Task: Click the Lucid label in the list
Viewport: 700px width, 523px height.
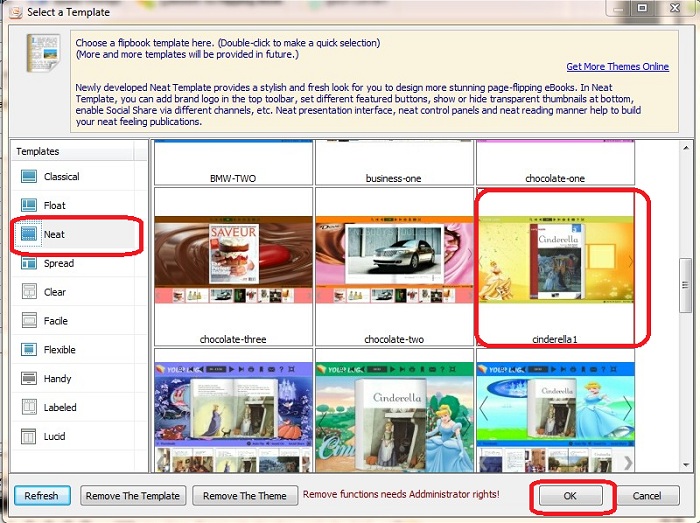Action: [54, 436]
